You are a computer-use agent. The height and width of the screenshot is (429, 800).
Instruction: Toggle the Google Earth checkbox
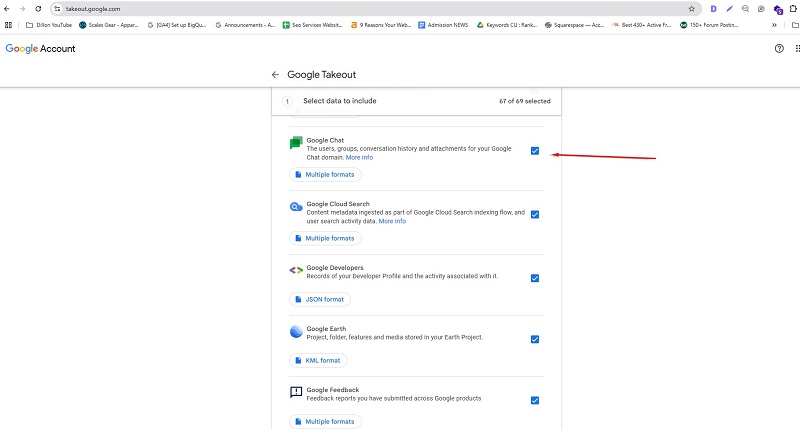[535, 339]
